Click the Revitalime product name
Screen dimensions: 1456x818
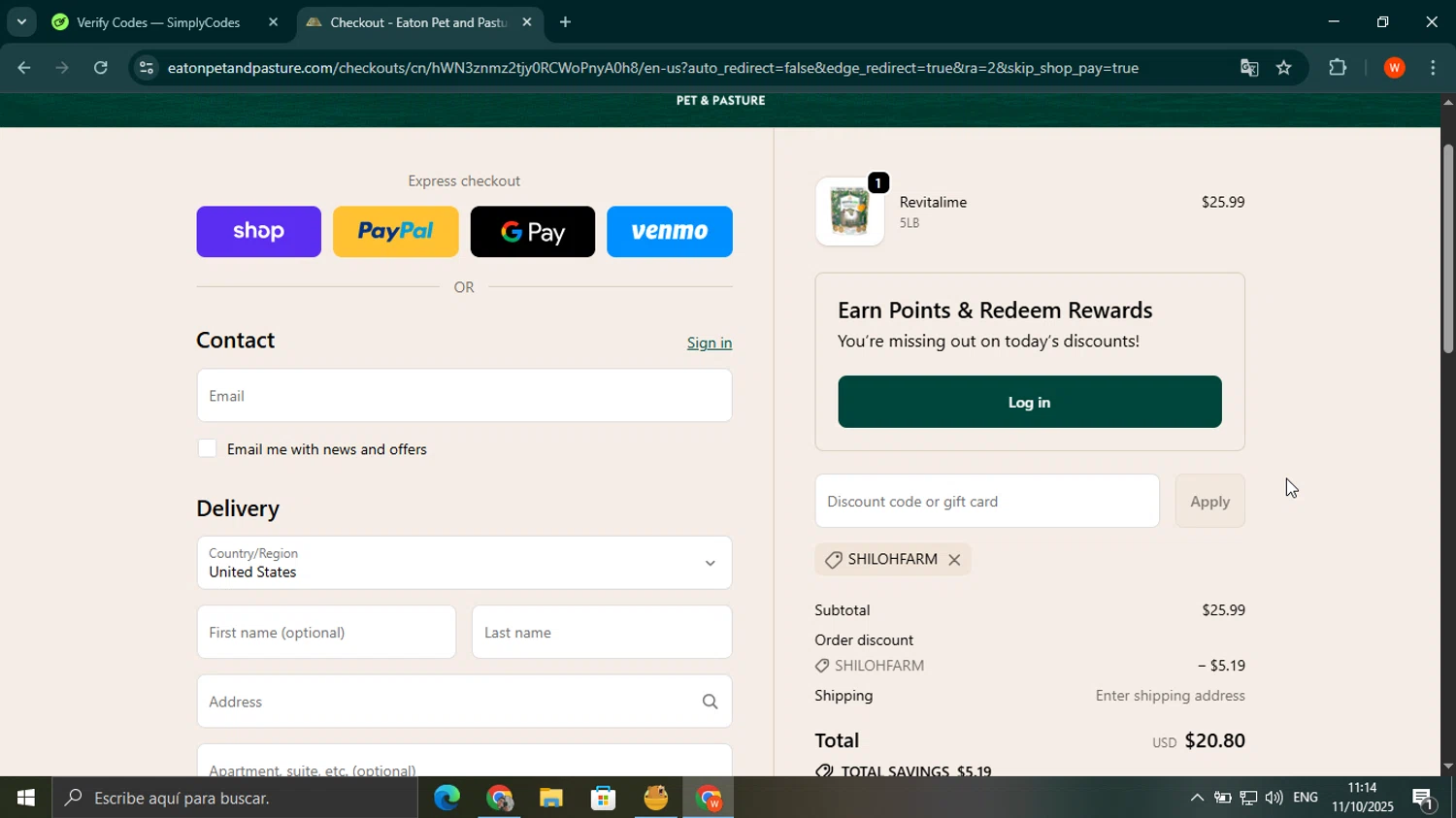[x=933, y=202]
